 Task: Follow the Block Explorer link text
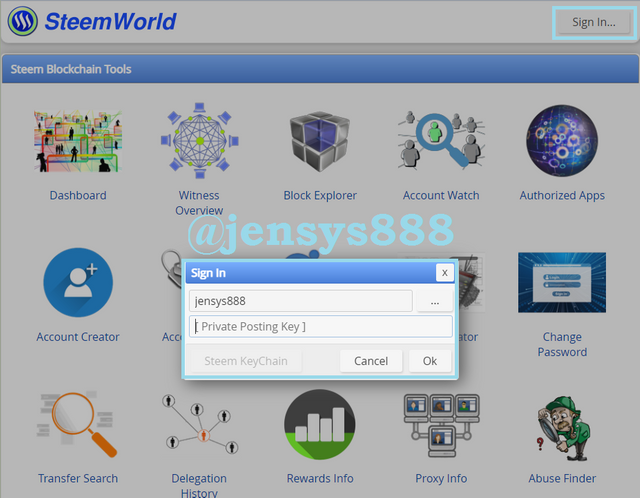click(320, 196)
